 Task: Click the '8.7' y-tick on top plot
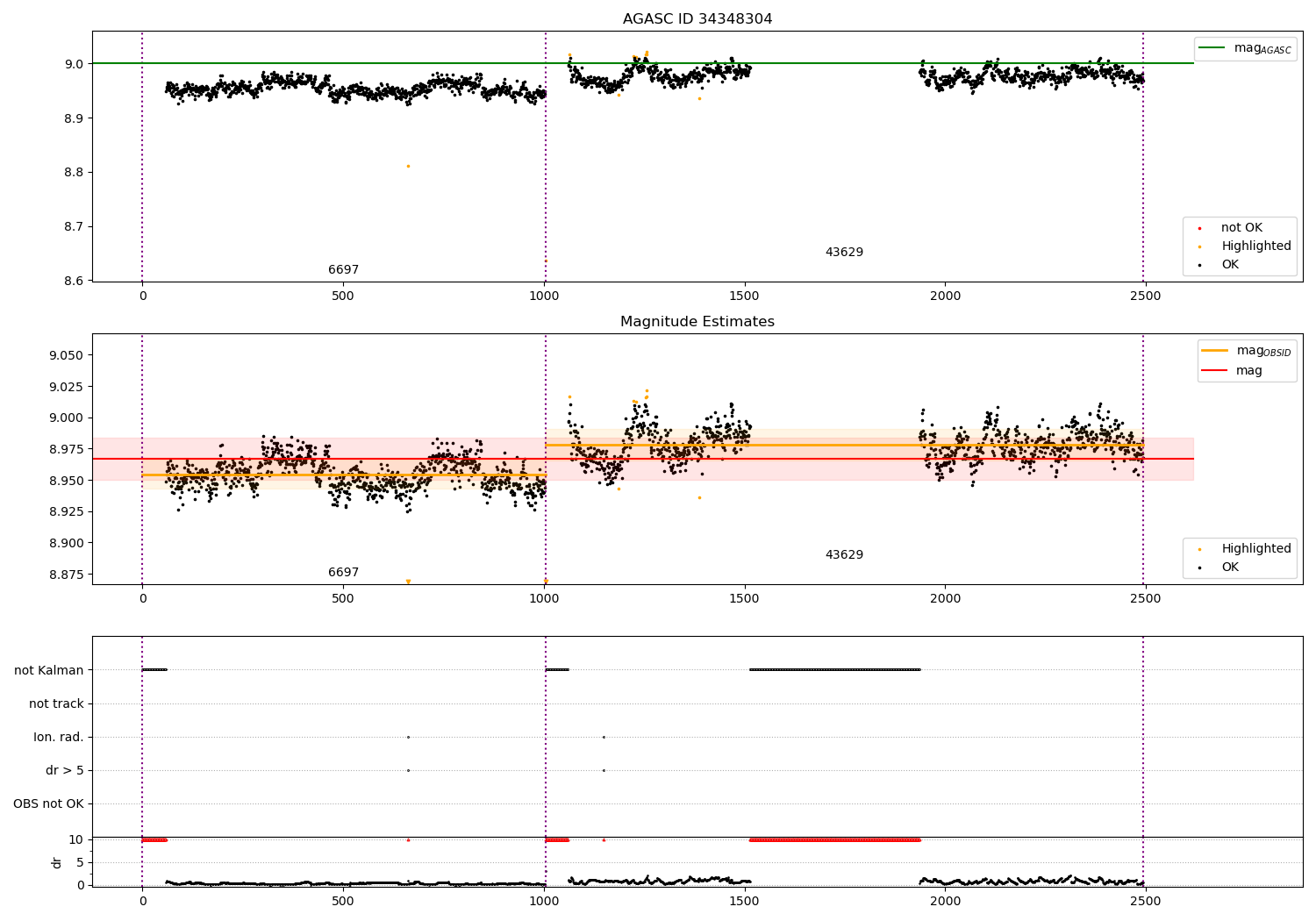click(74, 227)
